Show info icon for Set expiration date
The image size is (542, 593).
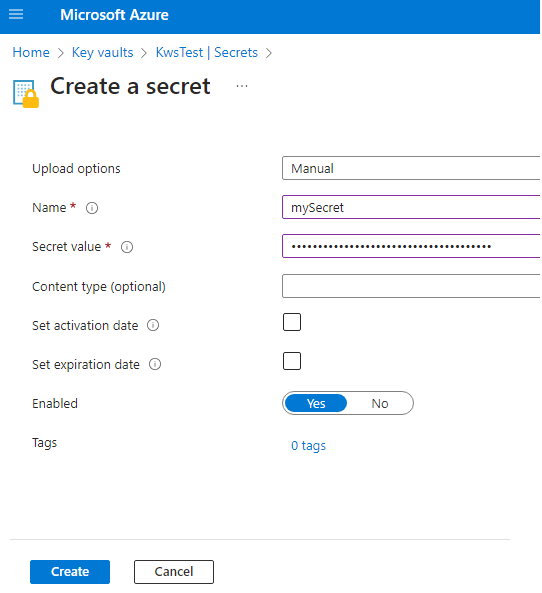pyautogui.click(x=155, y=364)
